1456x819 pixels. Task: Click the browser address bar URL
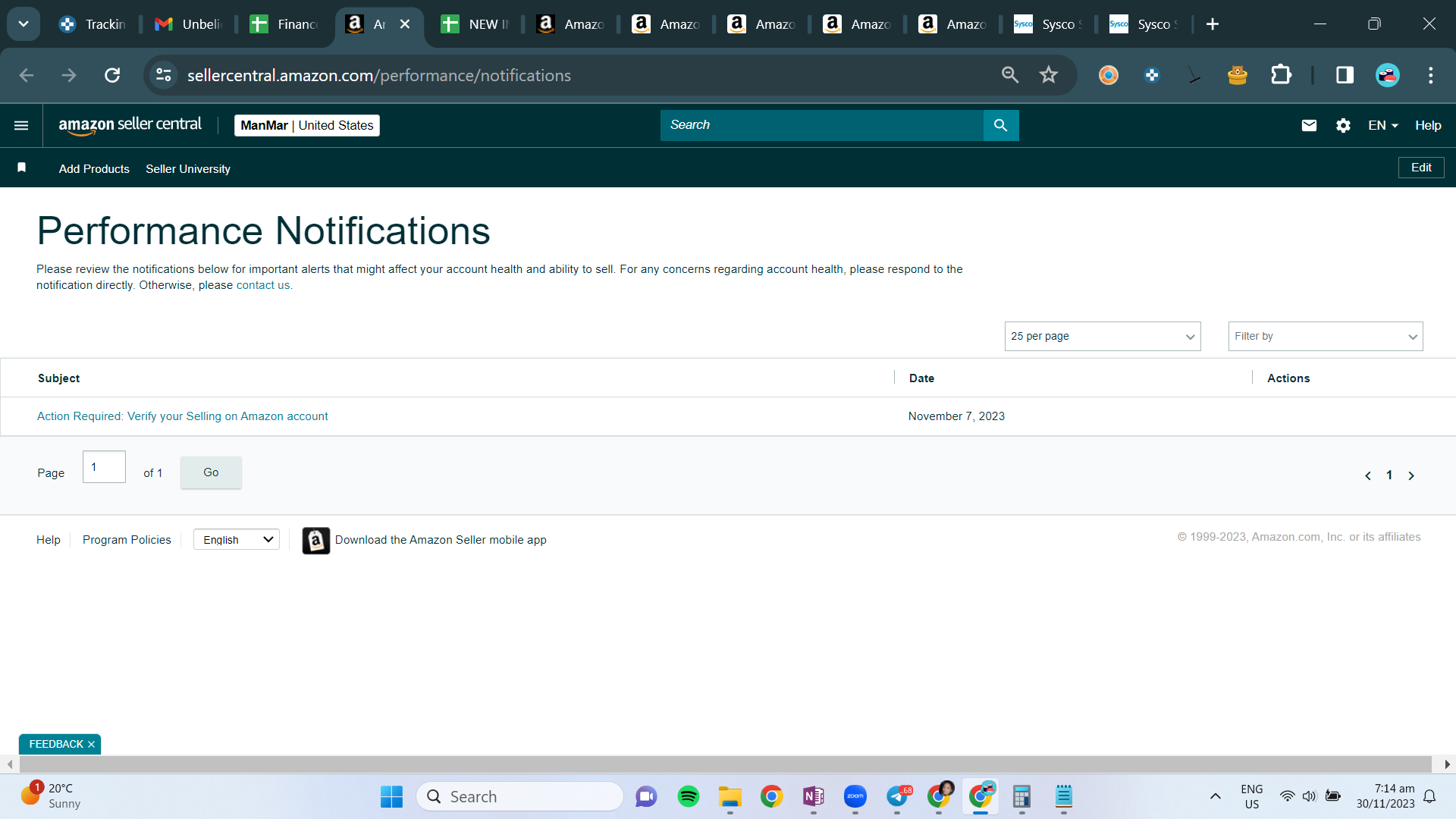pos(379,75)
